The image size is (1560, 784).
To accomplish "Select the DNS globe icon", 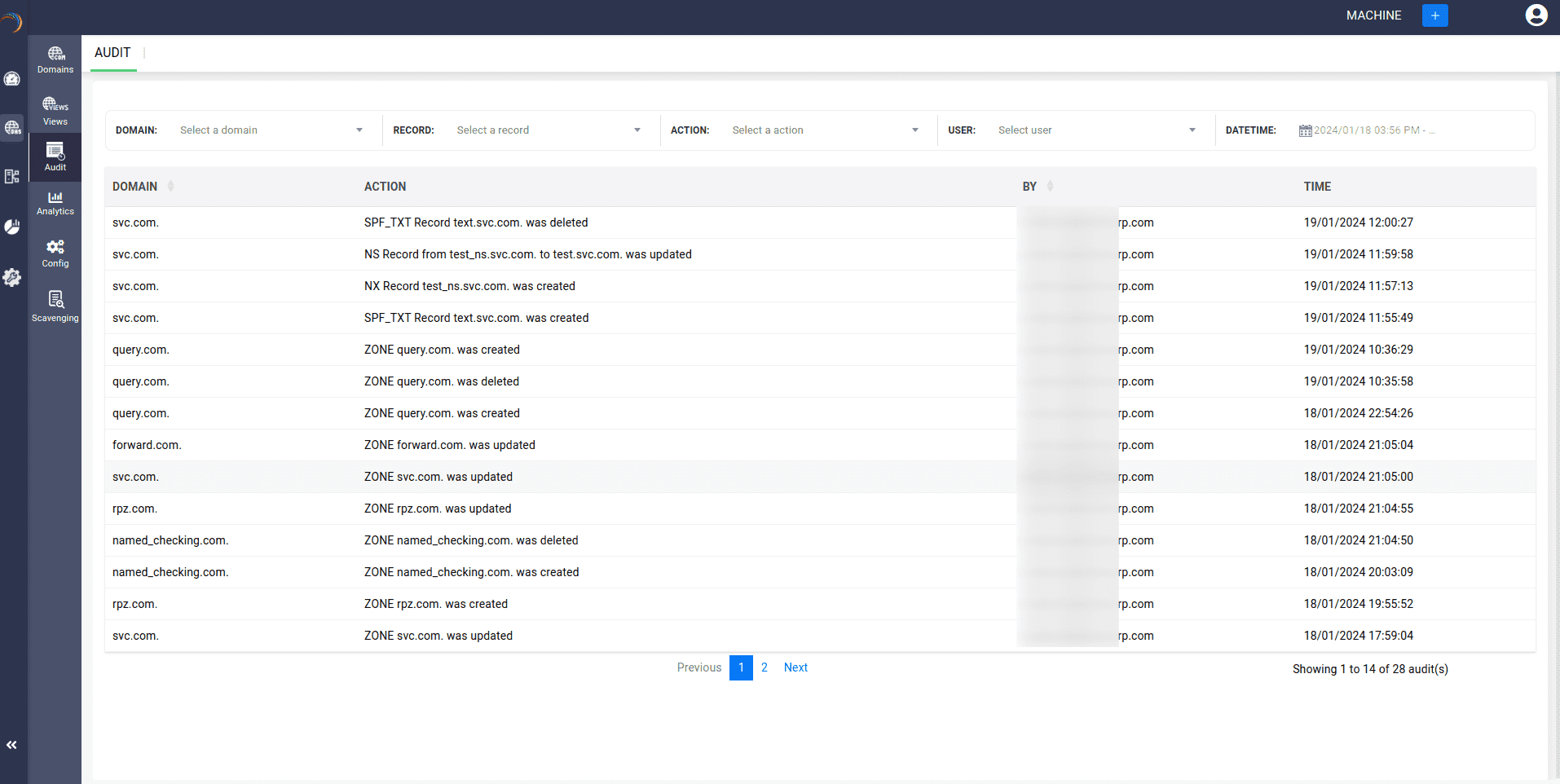I will click(12, 128).
